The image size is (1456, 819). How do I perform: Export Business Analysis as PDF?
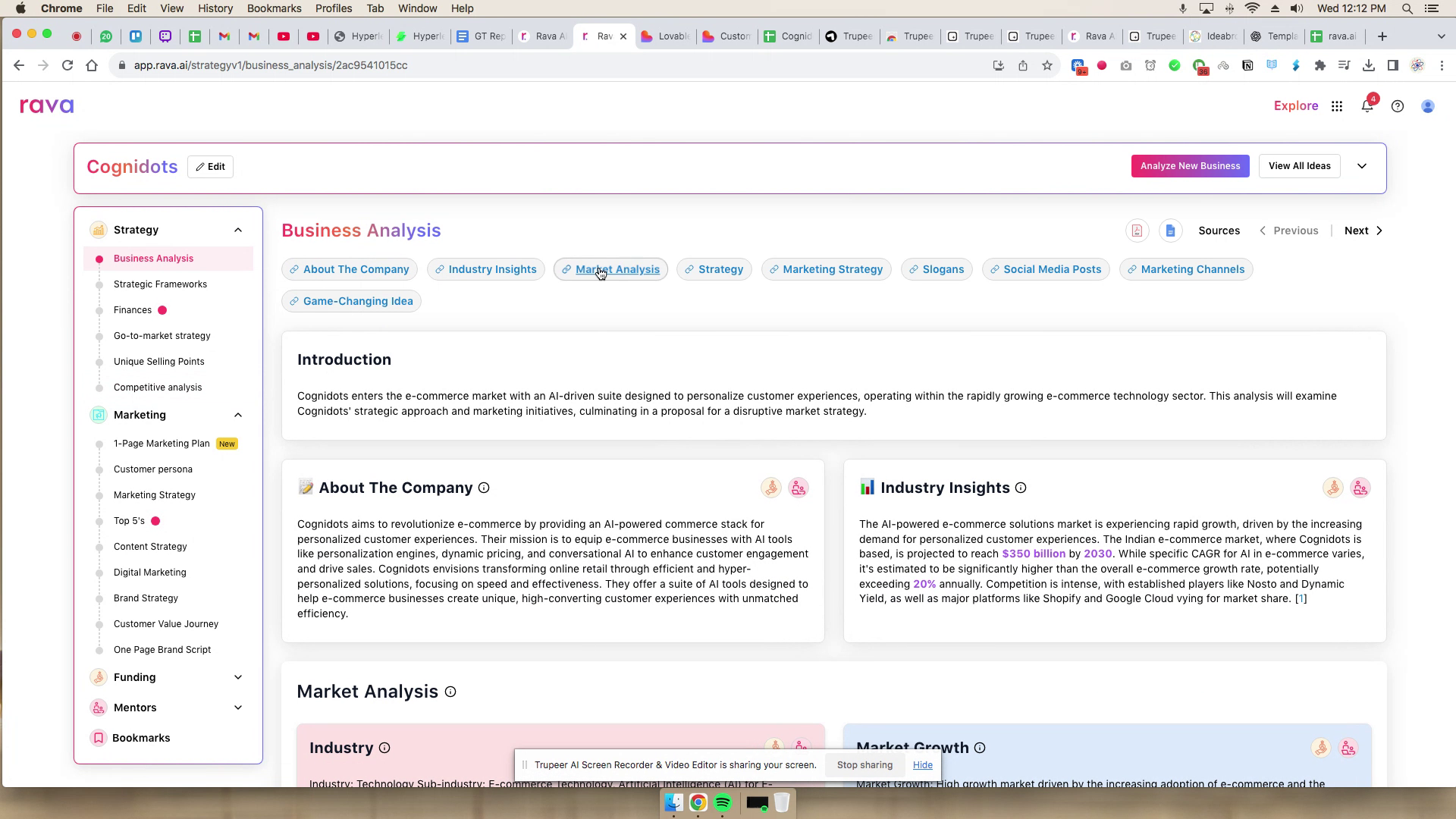[x=1137, y=231]
